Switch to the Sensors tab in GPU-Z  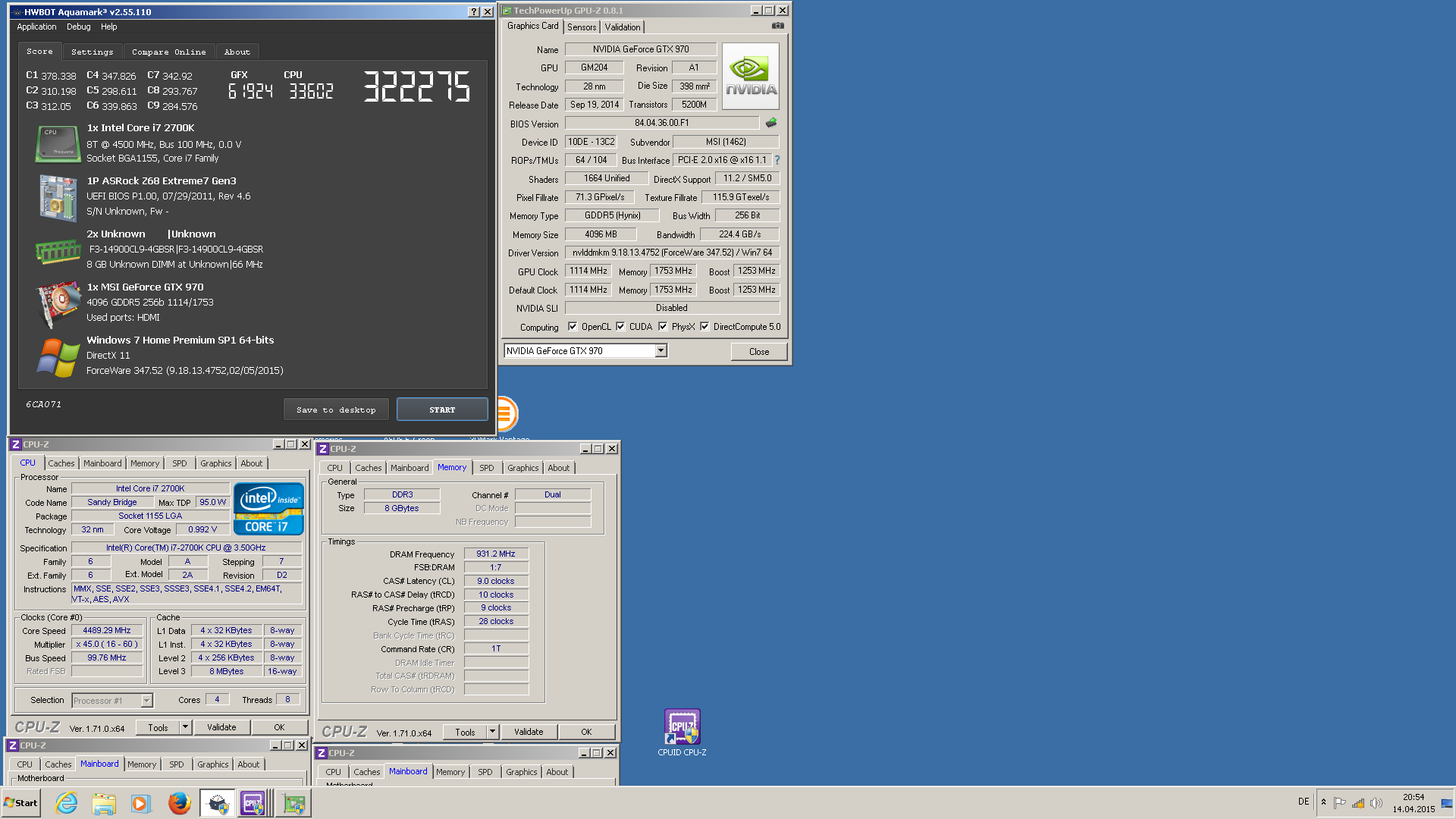(582, 27)
